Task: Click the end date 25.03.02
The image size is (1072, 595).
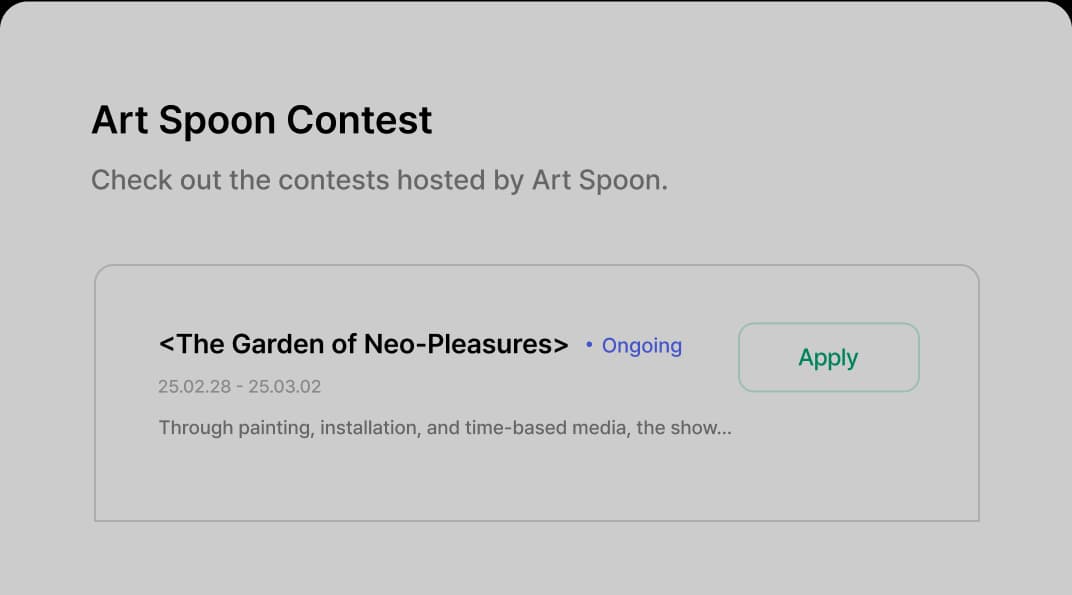Action: point(286,387)
